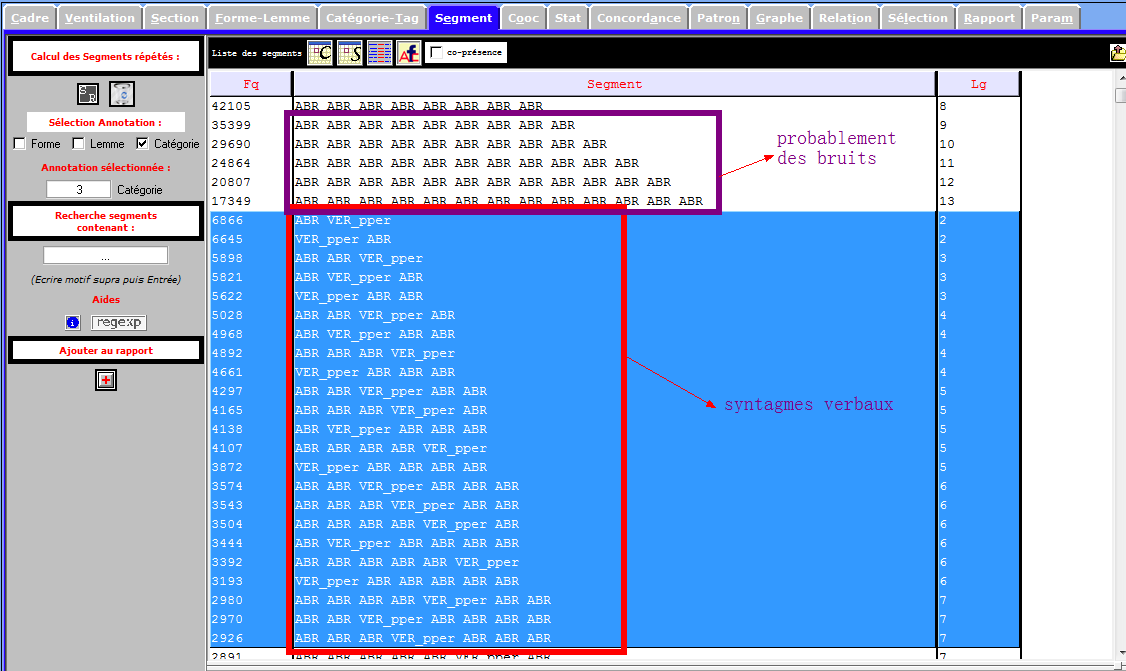This screenshot has height=671, width=1126.
Task: Click the export icon at top right
Action: pyautogui.click(x=1117, y=54)
